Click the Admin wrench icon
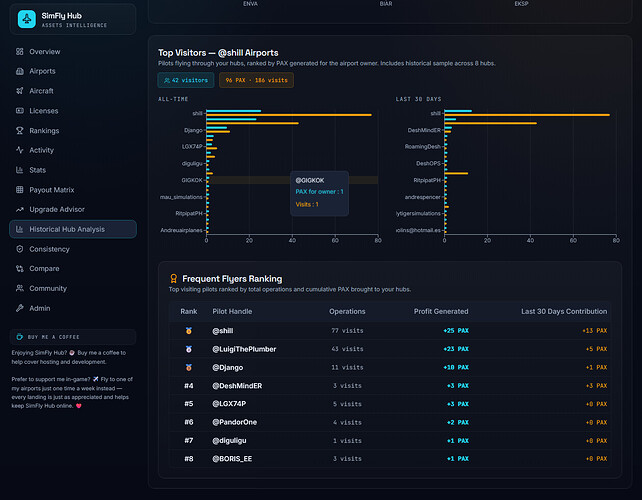 point(20,308)
